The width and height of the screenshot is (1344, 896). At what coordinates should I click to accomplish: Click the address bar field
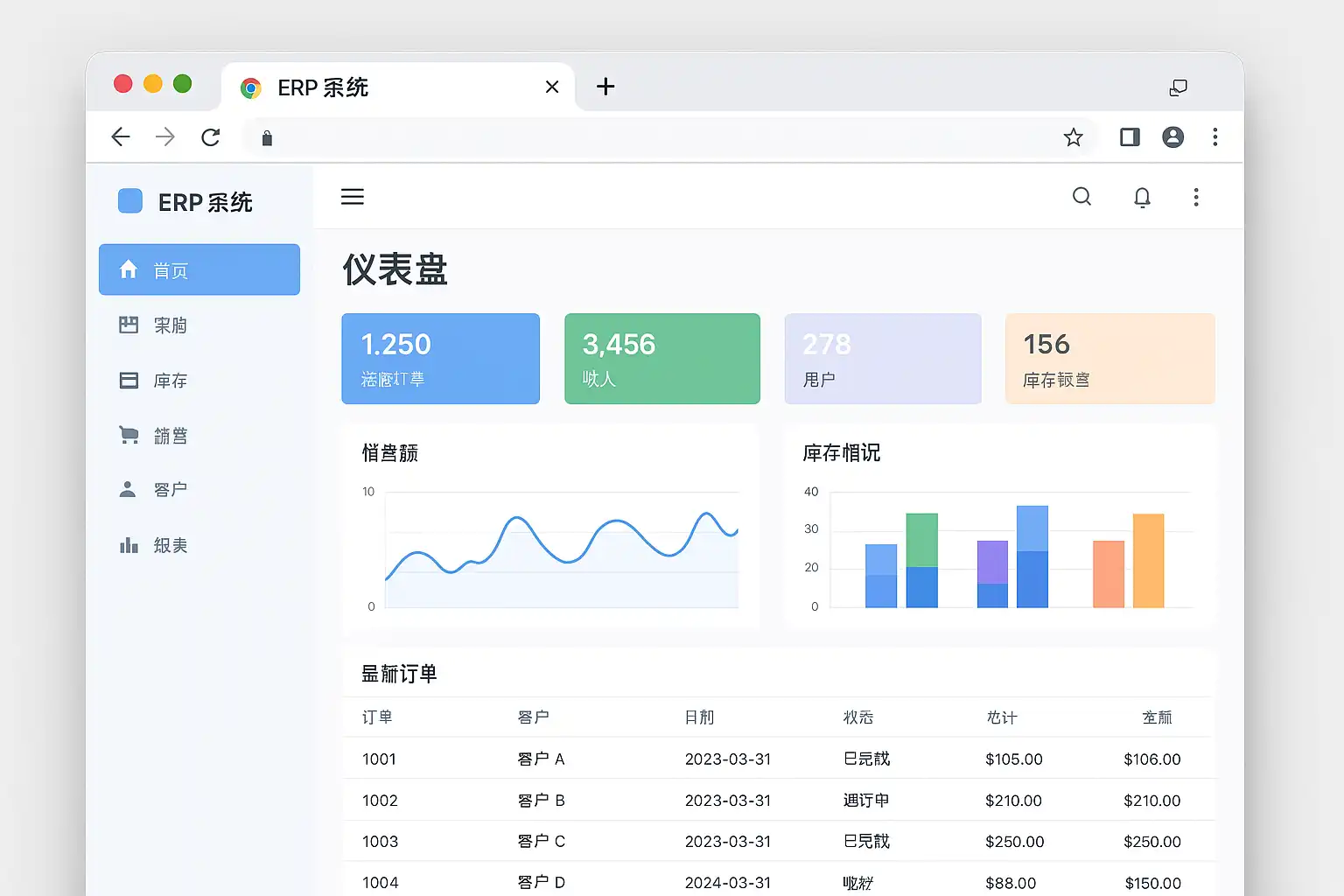tap(656, 137)
